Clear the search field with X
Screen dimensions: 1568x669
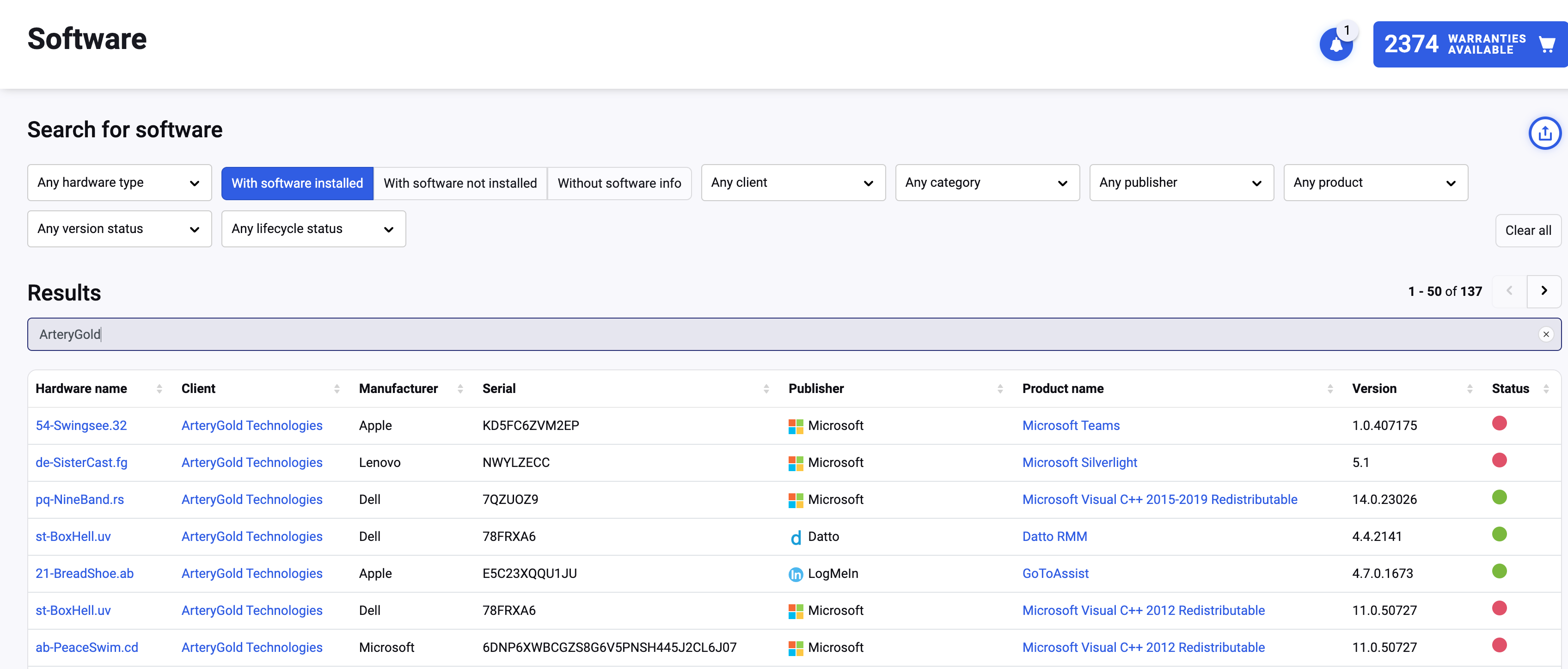(x=1545, y=334)
